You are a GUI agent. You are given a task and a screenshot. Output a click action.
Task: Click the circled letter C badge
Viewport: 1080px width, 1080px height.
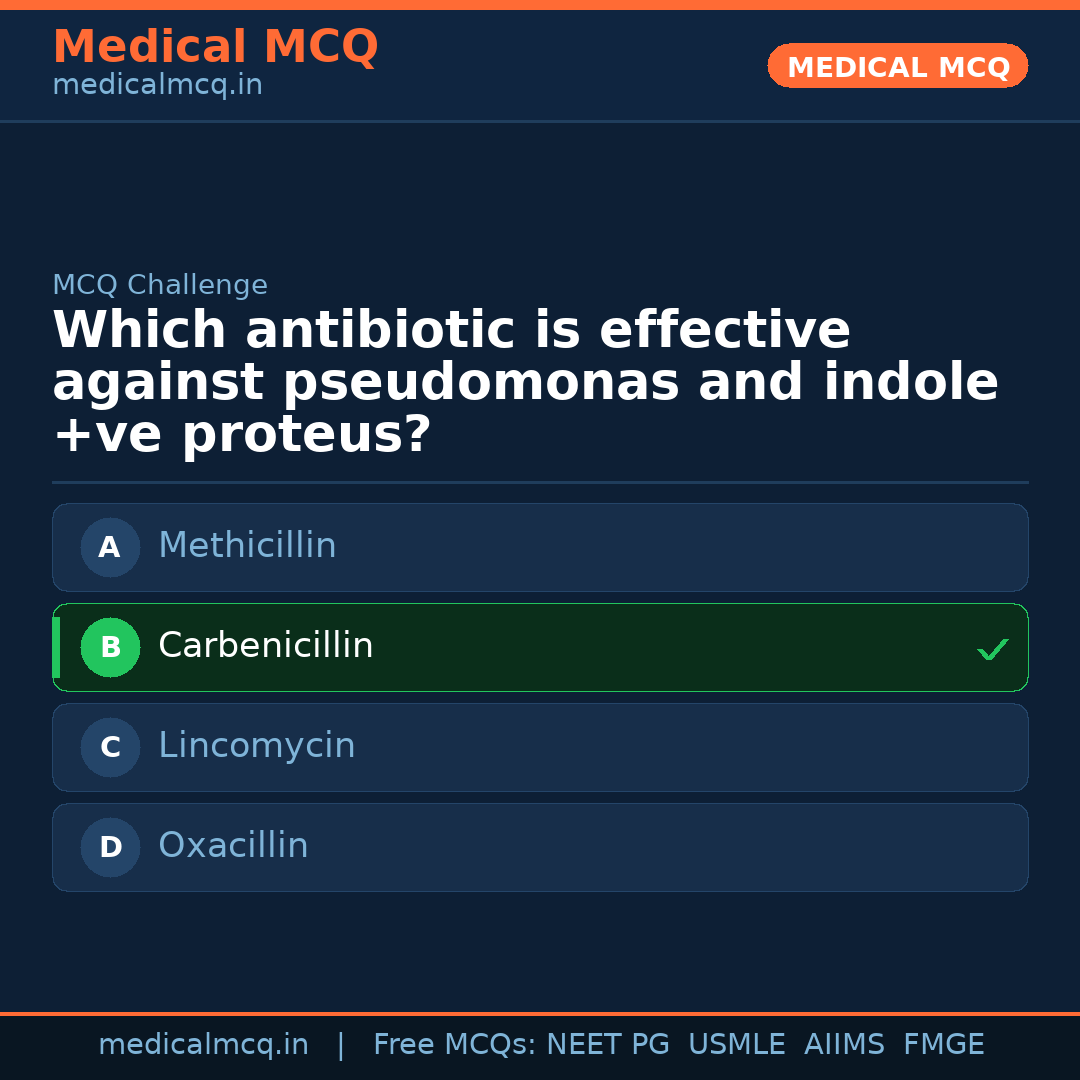pyautogui.click(x=110, y=747)
